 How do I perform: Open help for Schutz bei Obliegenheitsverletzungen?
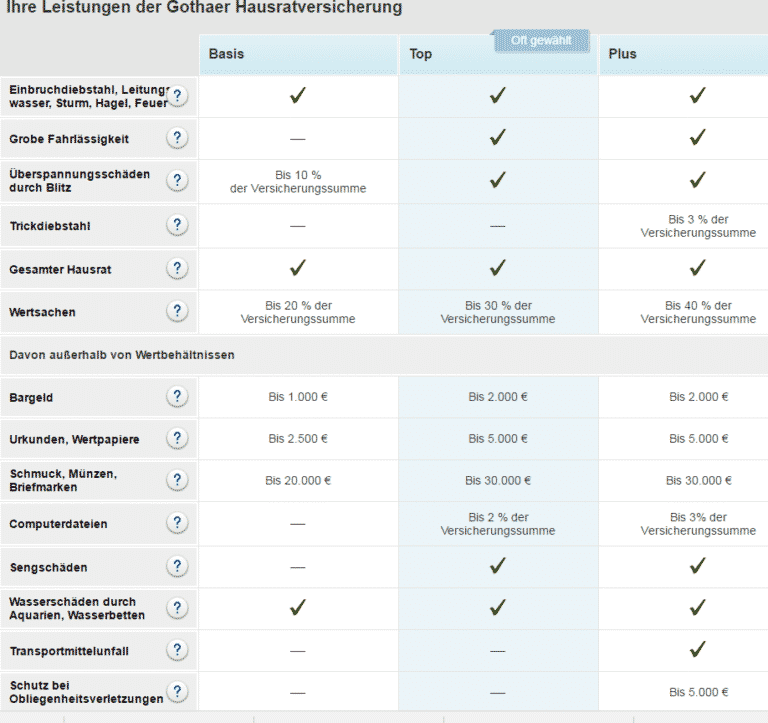click(x=177, y=692)
